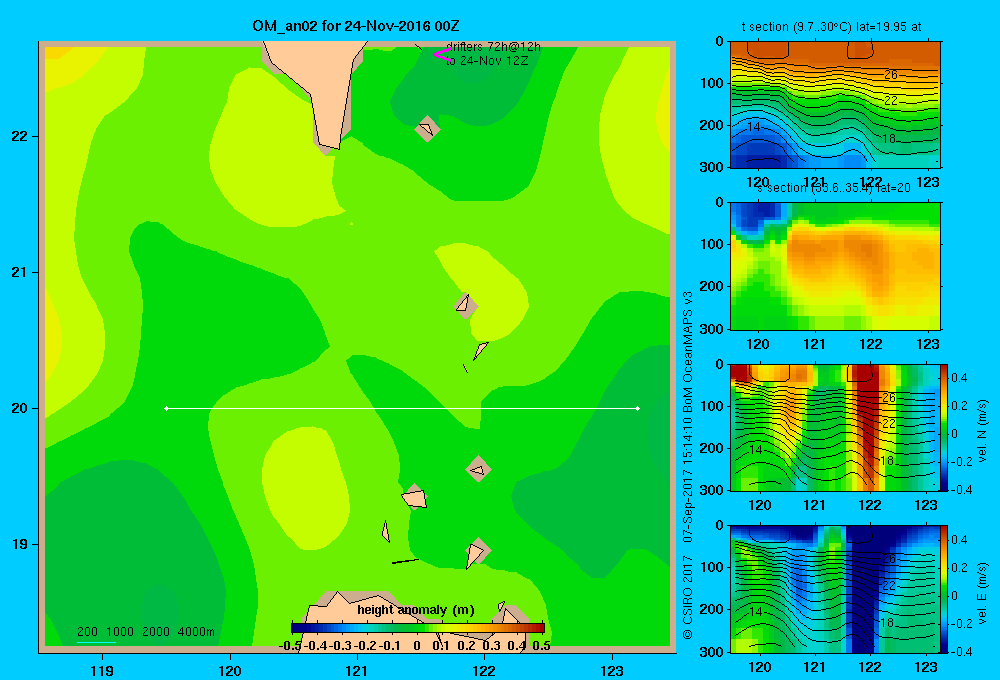Image resolution: width=1000 pixels, height=680 pixels.
Task: Click longitude label 123 below the main map
Action: (x=612, y=670)
